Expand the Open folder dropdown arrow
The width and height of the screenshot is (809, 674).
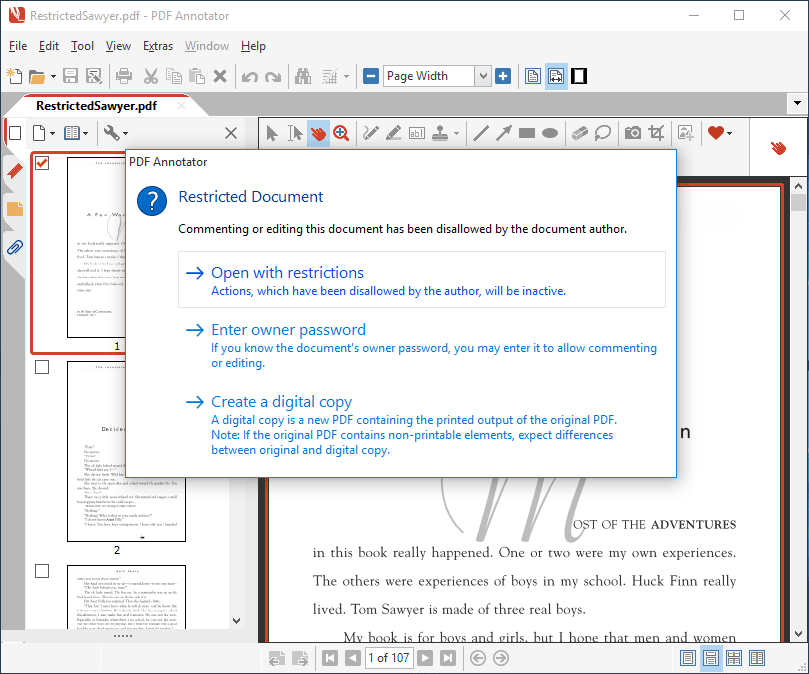tap(53, 77)
